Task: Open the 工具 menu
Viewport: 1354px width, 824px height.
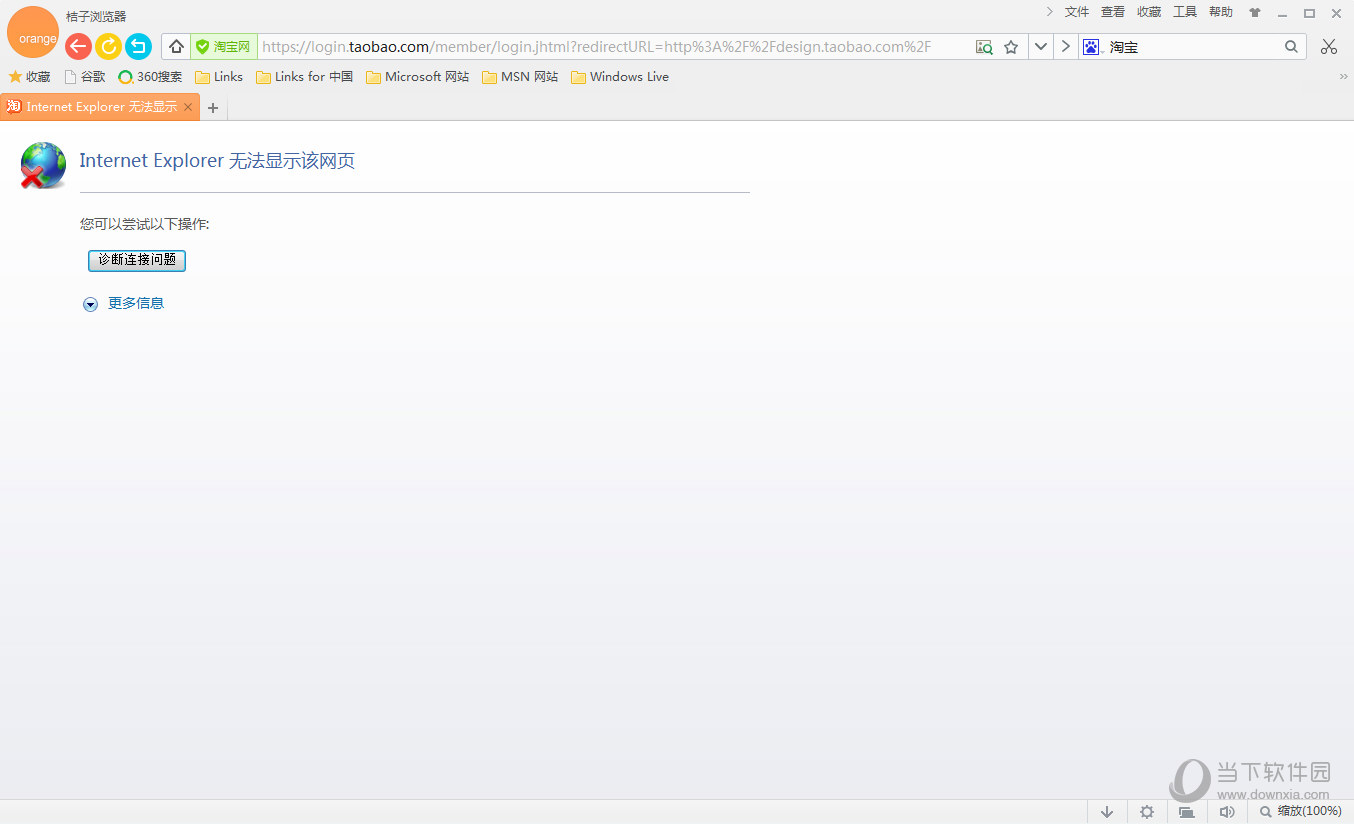Action: pos(1185,12)
